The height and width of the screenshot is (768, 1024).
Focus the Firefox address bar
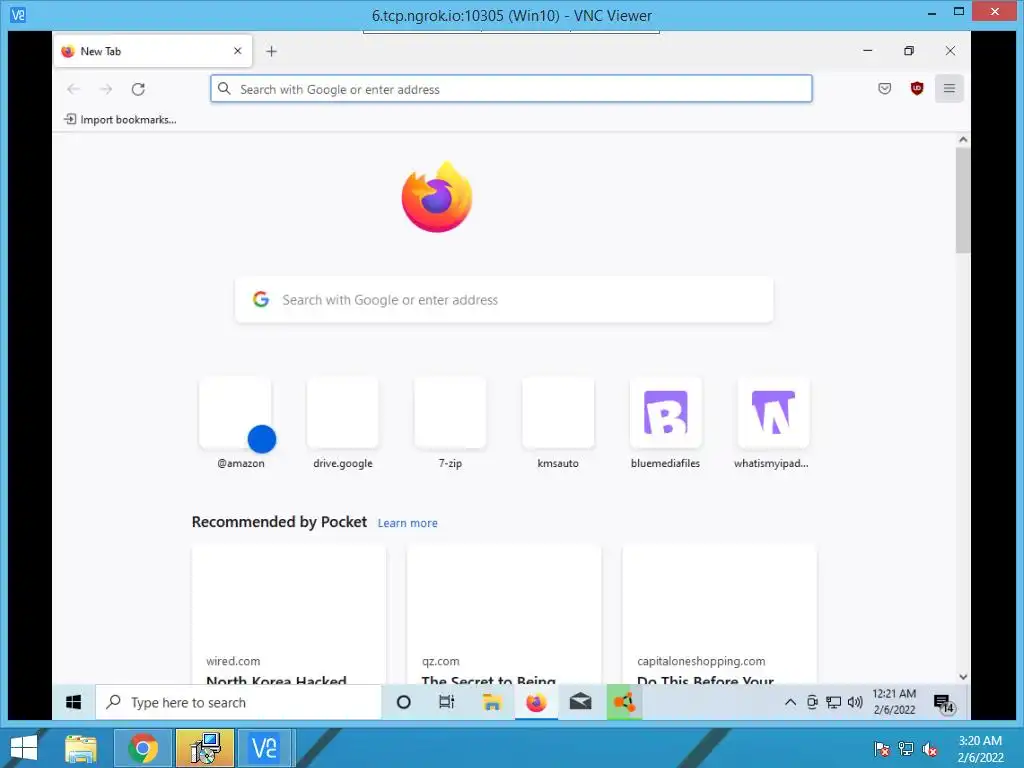[511, 89]
